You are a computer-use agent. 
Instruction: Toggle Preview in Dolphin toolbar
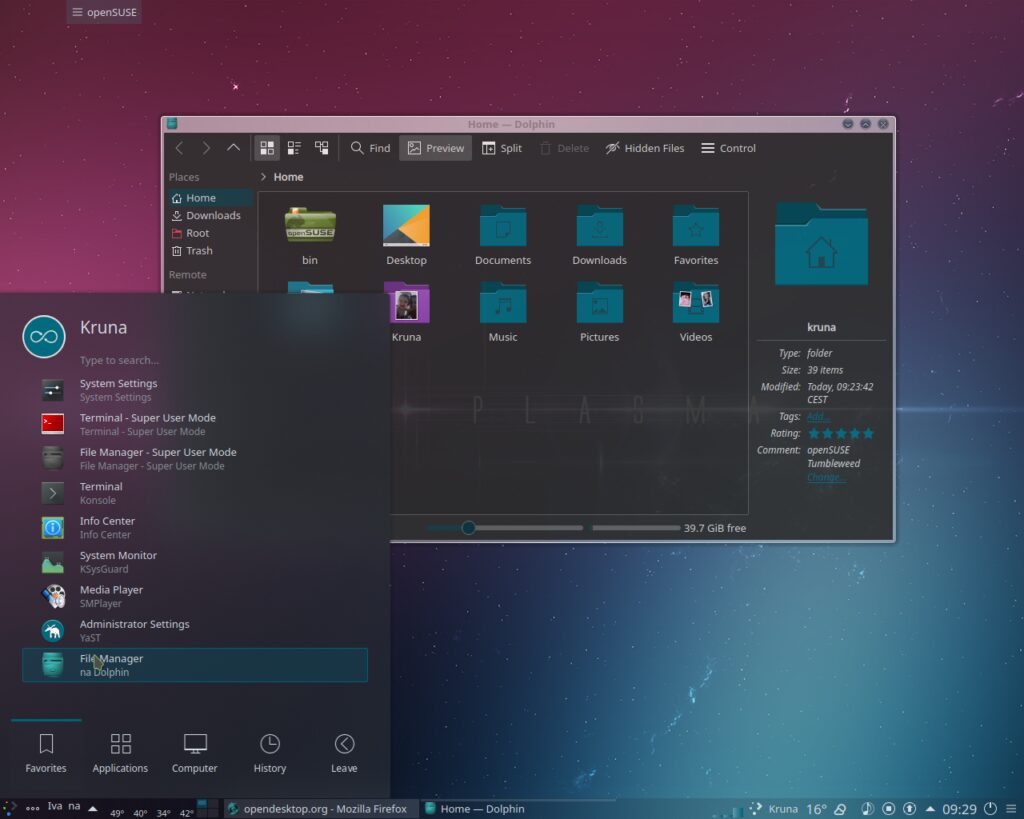[436, 148]
